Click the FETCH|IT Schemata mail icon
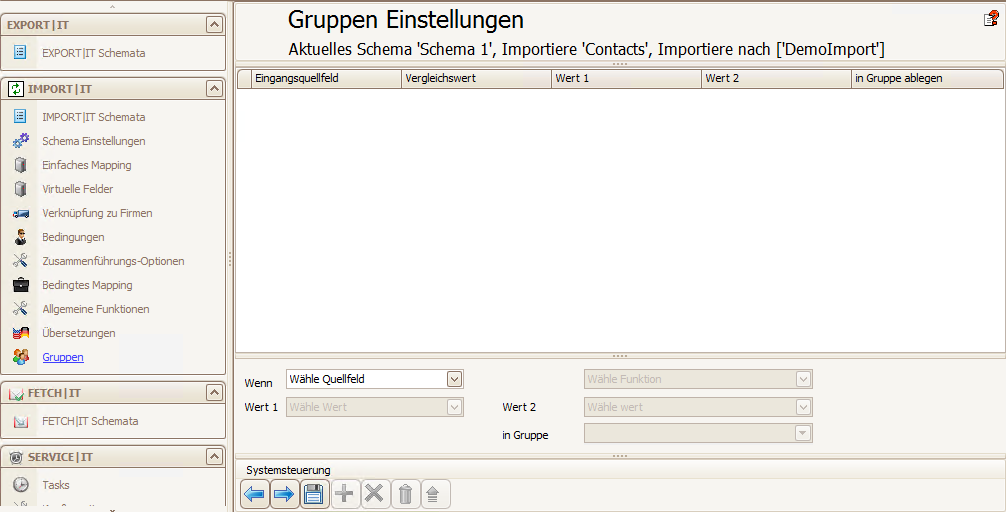The width and height of the screenshot is (1006, 512). click(x=21, y=421)
